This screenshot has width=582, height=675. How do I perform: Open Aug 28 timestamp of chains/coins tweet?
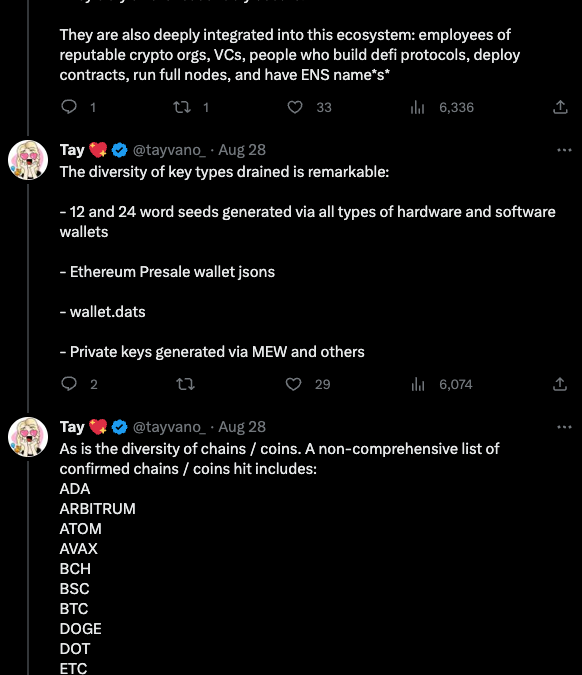tap(242, 427)
